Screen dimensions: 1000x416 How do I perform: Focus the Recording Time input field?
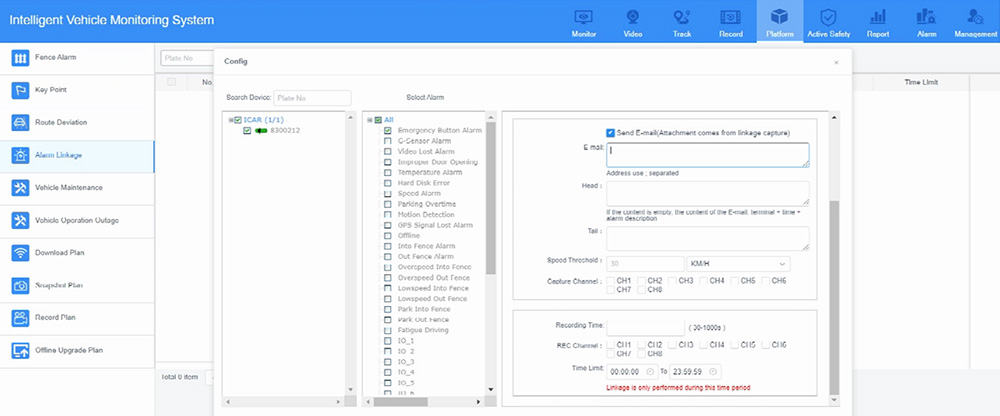click(x=645, y=327)
